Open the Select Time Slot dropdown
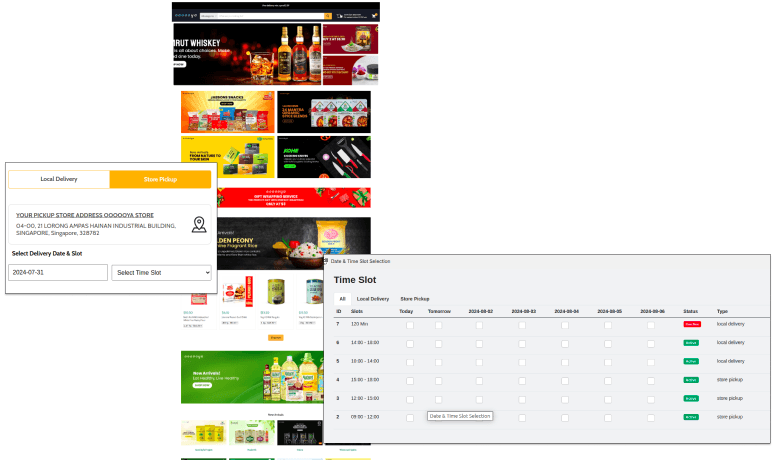This screenshot has width=778, height=460. click(x=161, y=272)
